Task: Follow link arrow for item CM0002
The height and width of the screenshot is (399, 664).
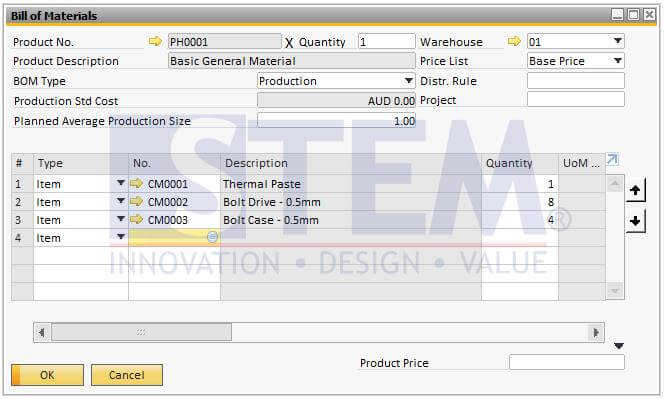Action: coord(136,202)
